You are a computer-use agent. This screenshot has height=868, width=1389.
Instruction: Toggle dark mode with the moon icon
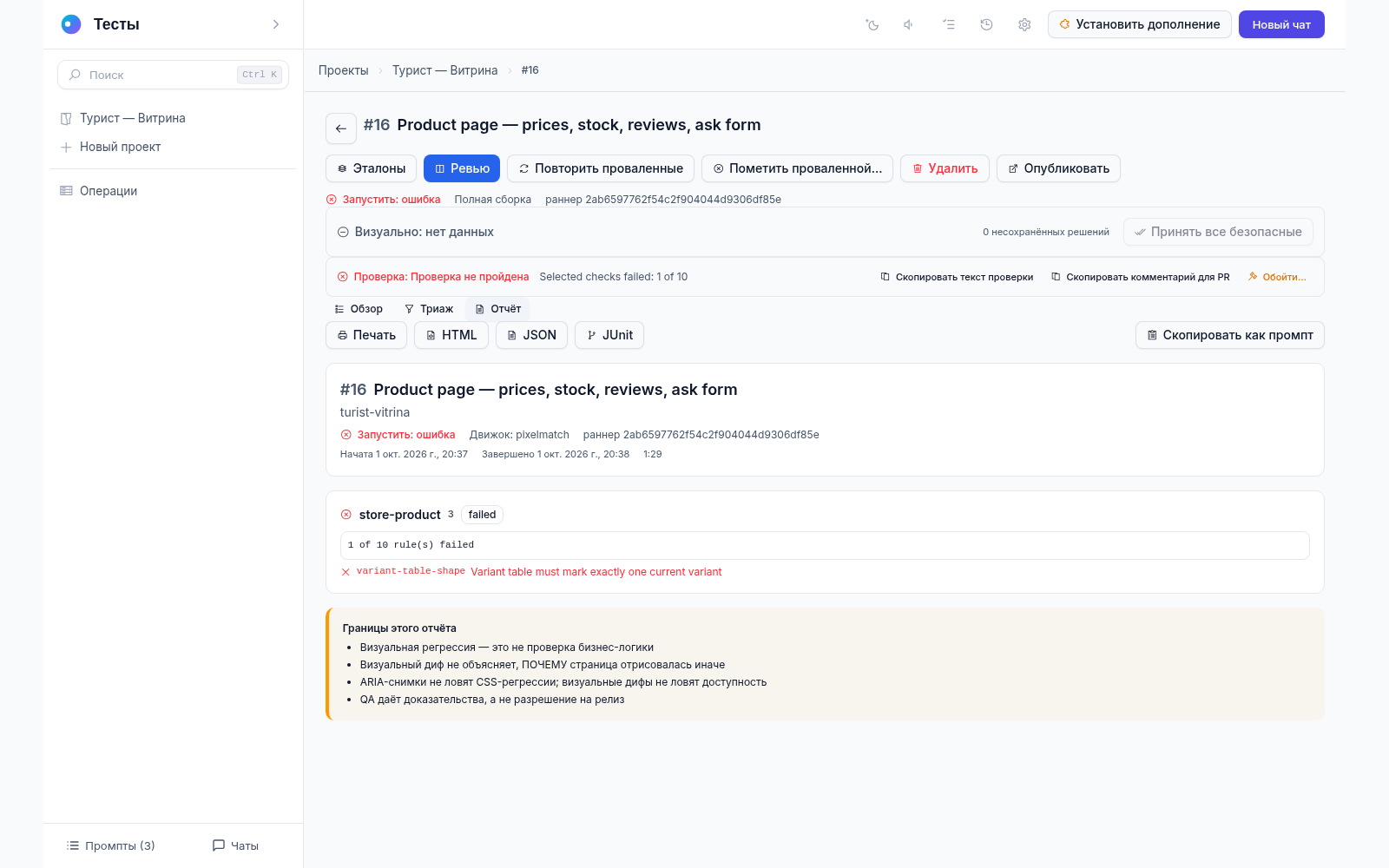coord(872,24)
